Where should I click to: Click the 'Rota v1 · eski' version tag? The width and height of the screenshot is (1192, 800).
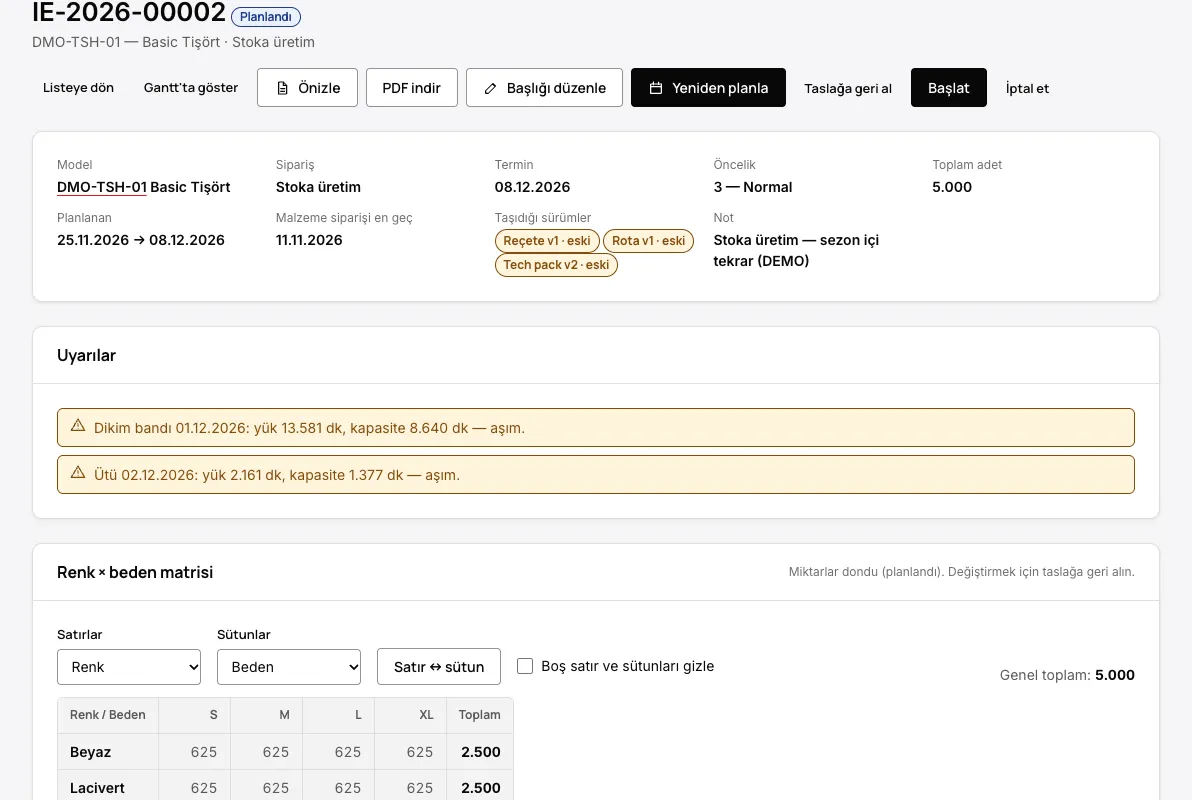(648, 241)
